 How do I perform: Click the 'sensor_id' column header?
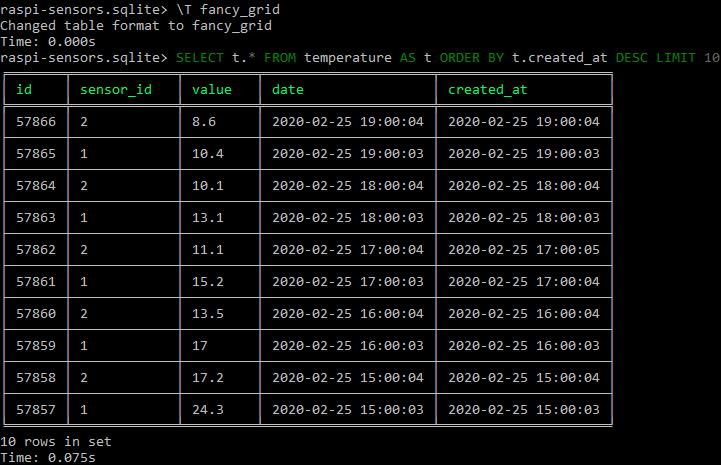[x=116, y=90]
